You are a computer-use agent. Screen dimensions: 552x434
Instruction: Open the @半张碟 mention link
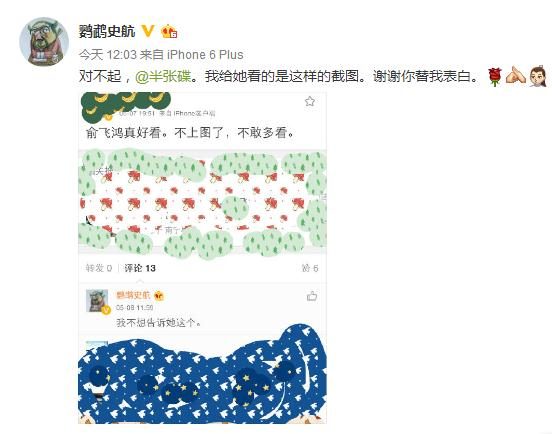(x=163, y=76)
